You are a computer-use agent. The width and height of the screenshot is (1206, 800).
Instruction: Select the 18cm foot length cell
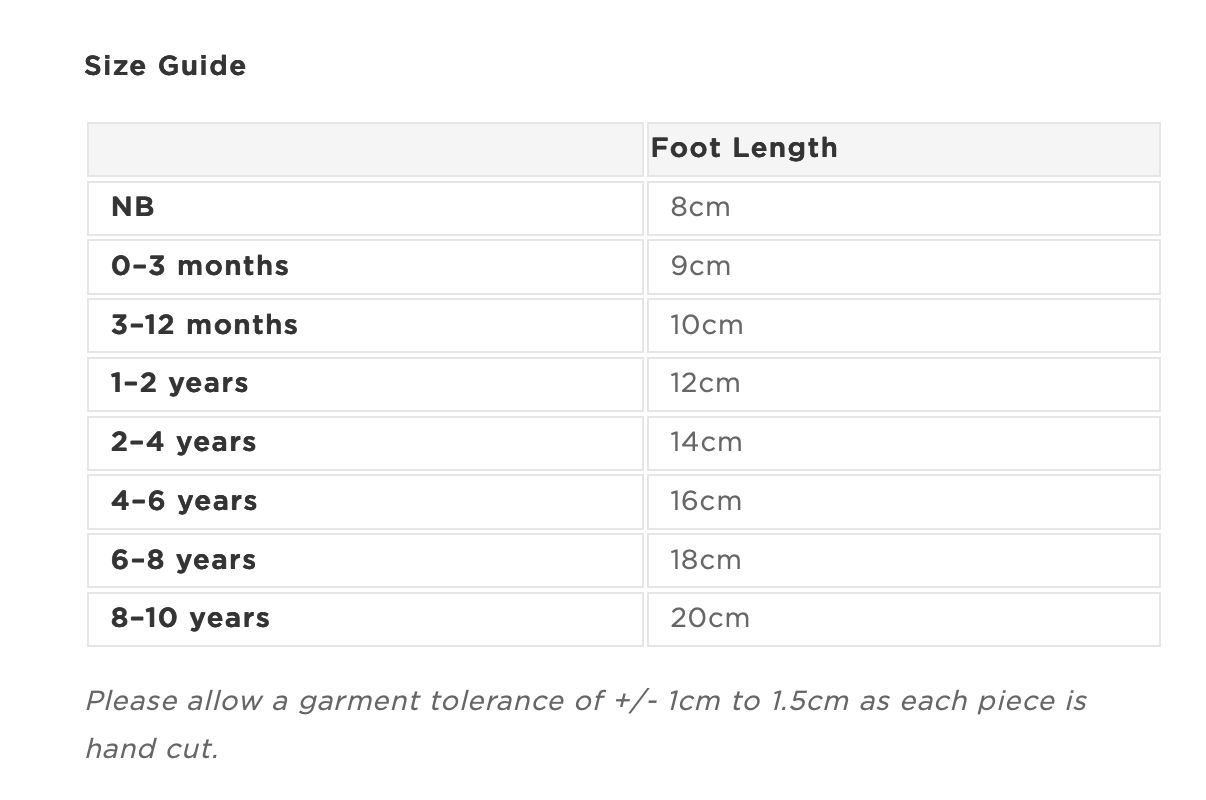(x=706, y=560)
